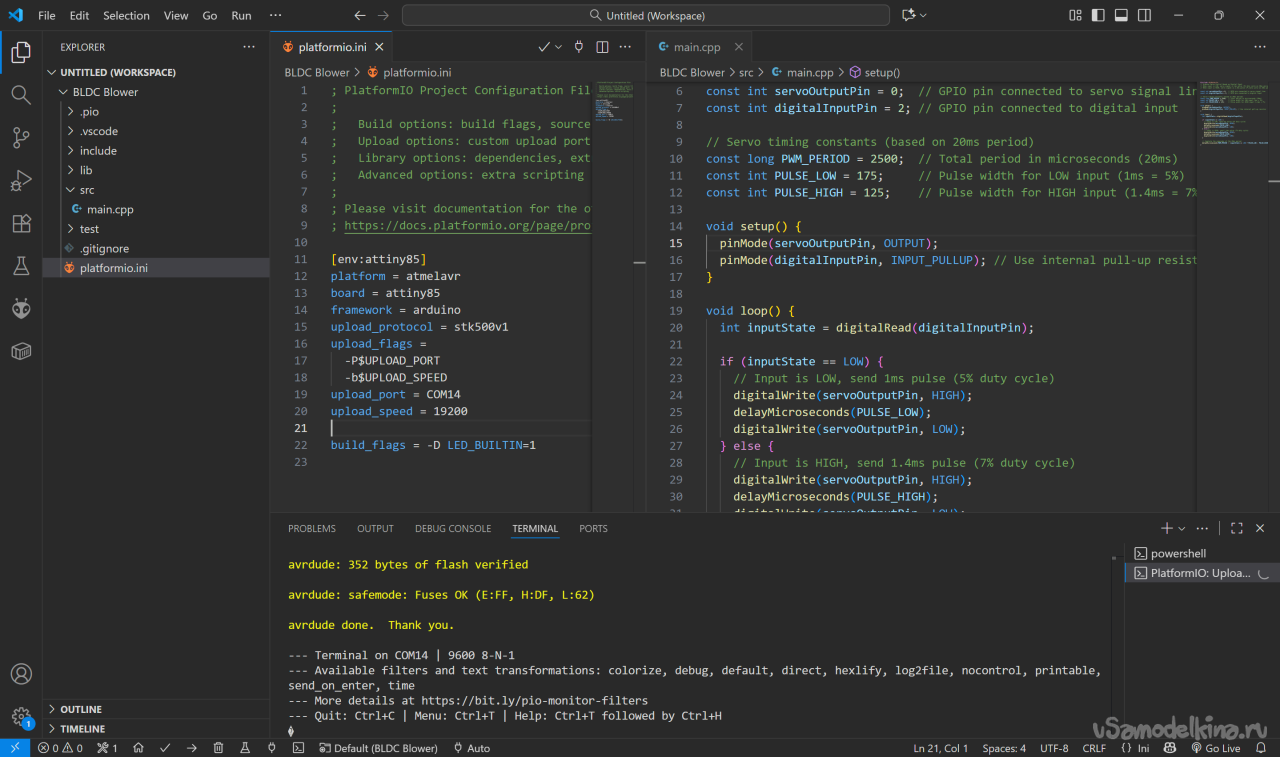This screenshot has height=757, width=1280.
Task: Toggle the bottom panel visibility
Action: point(1121,16)
